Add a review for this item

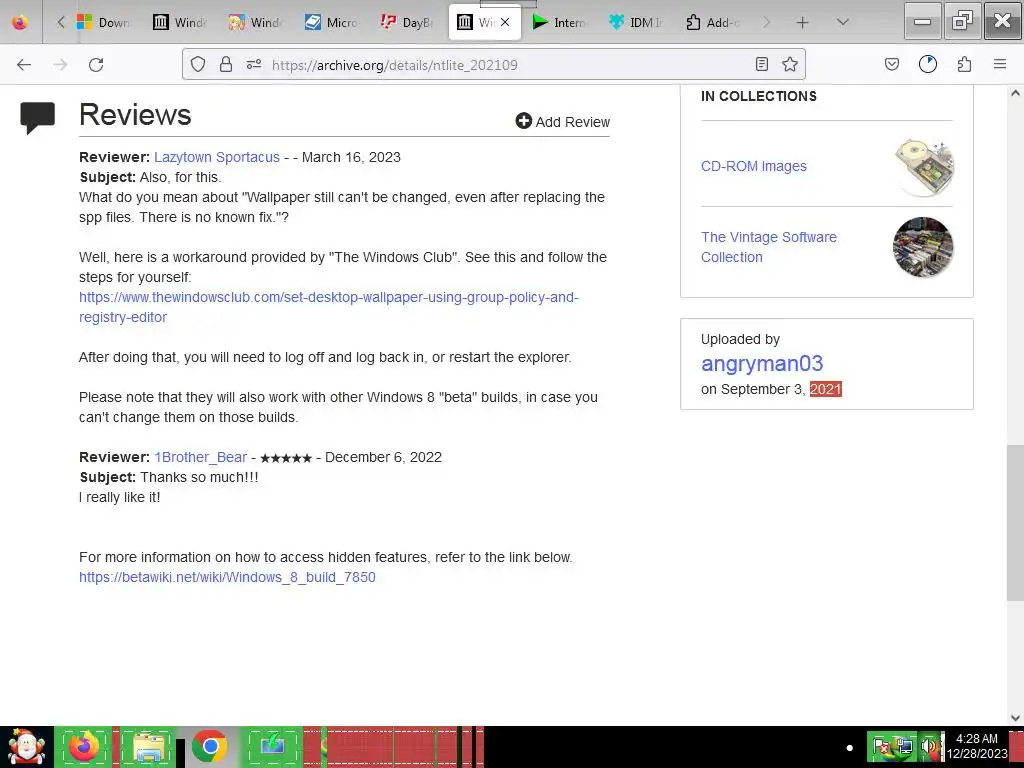[x=562, y=121]
